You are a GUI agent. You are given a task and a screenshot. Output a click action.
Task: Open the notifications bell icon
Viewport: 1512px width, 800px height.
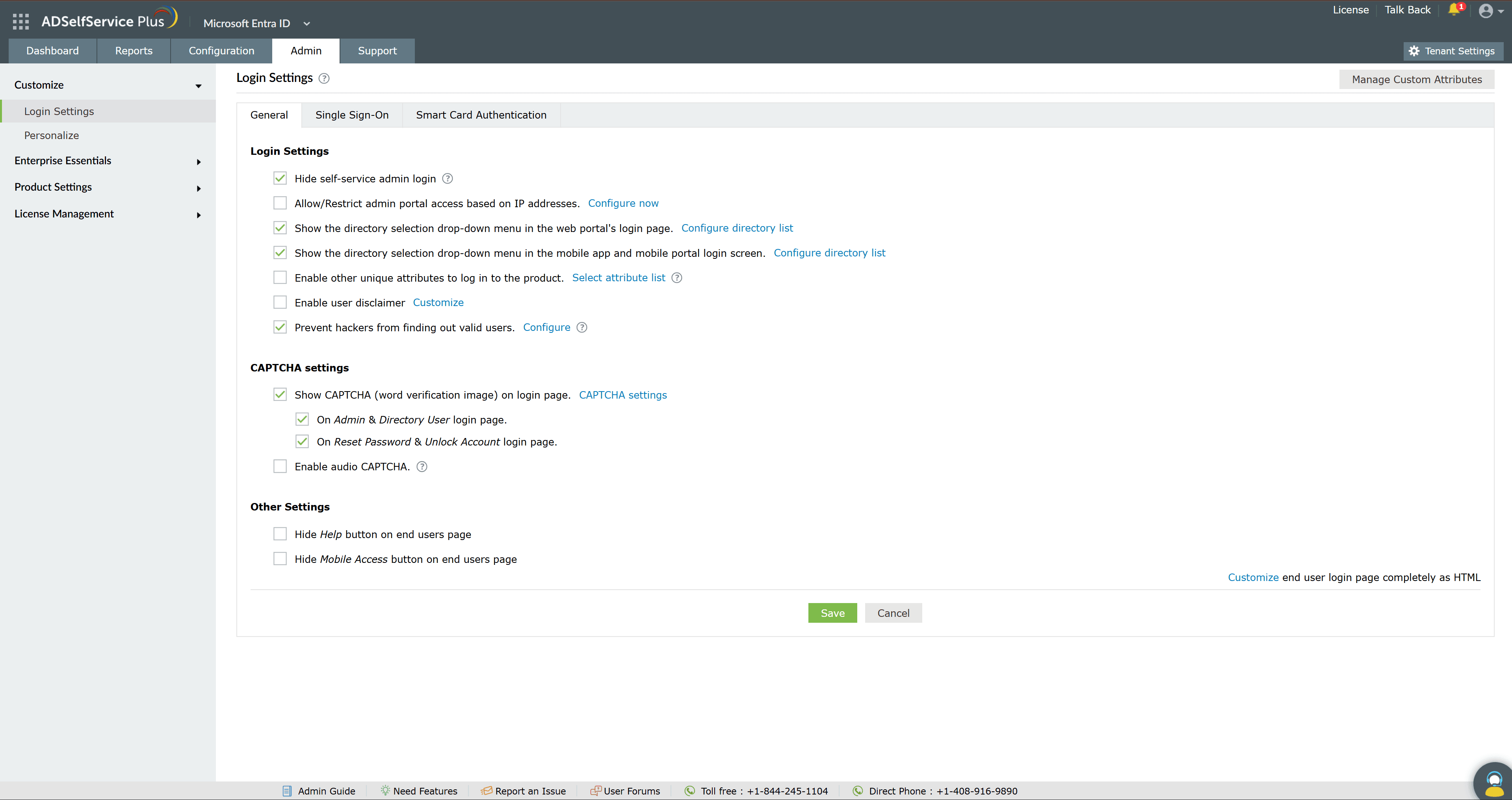1453,9
